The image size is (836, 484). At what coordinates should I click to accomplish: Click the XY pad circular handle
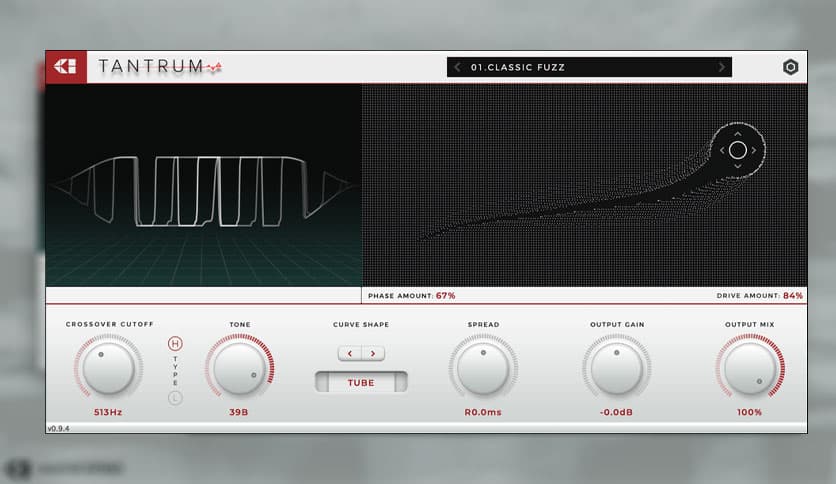point(738,150)
